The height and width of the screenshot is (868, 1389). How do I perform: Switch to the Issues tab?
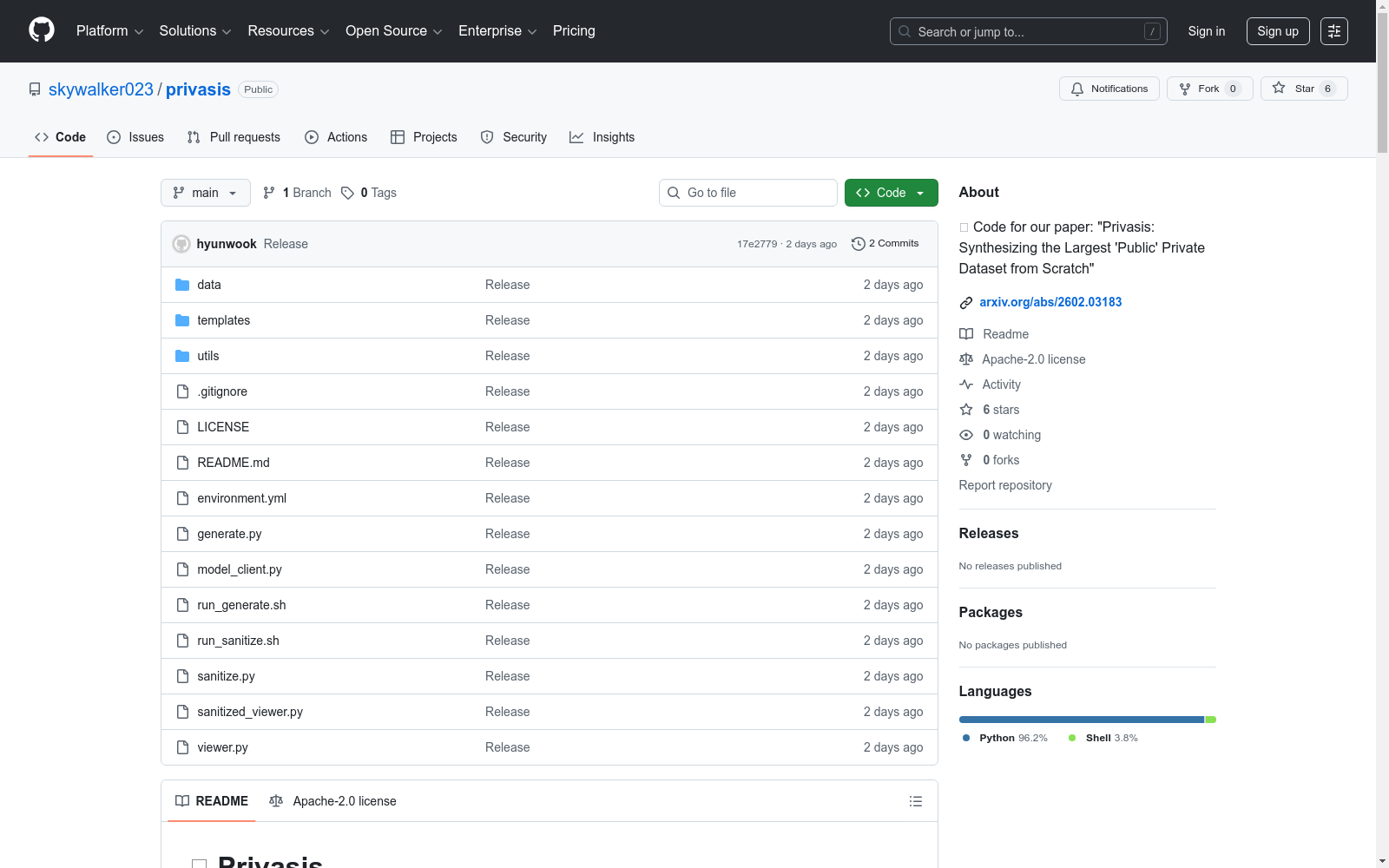tap(135, 137)
